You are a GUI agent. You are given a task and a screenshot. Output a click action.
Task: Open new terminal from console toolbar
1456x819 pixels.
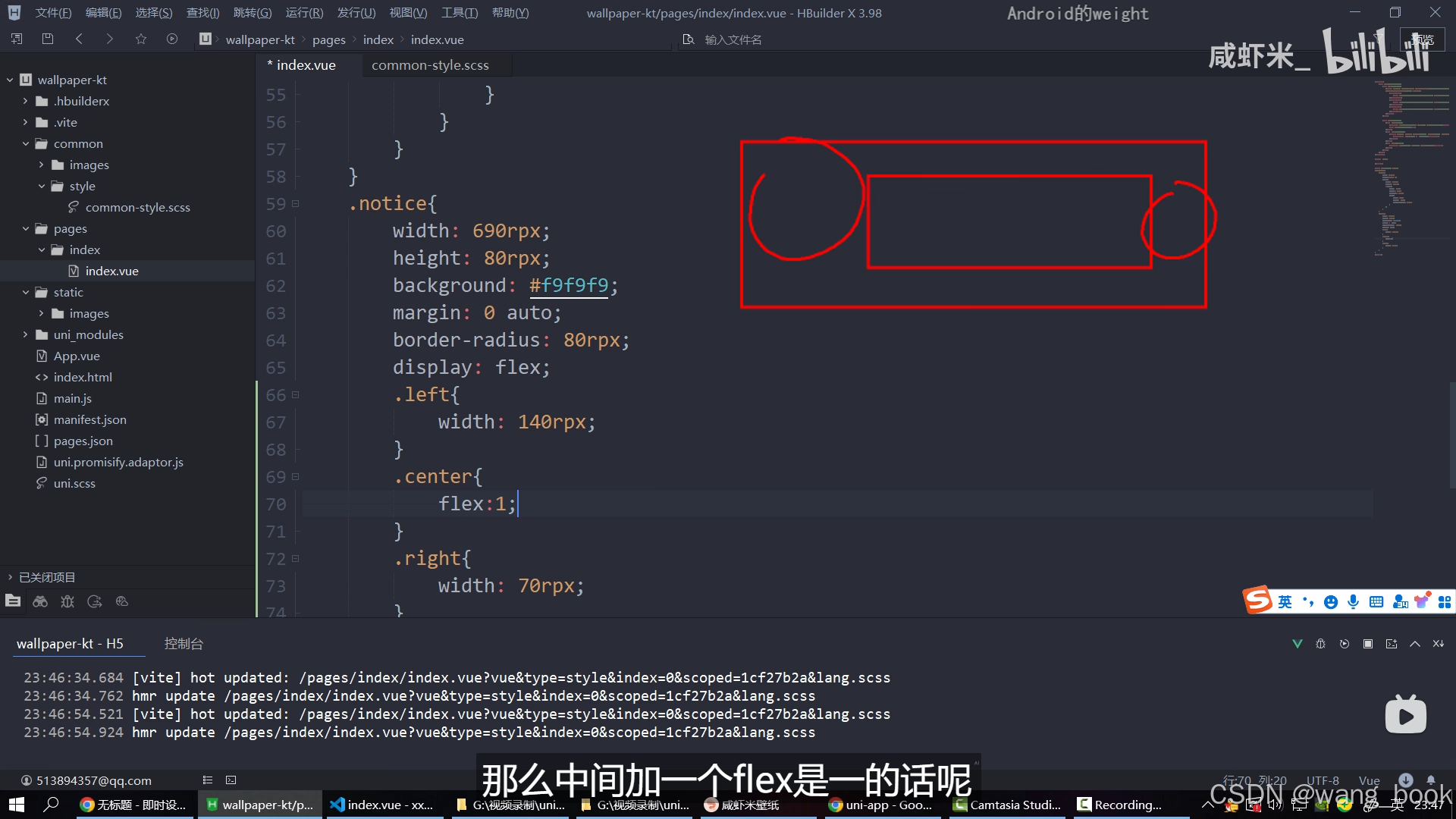tap(1392, 644)
